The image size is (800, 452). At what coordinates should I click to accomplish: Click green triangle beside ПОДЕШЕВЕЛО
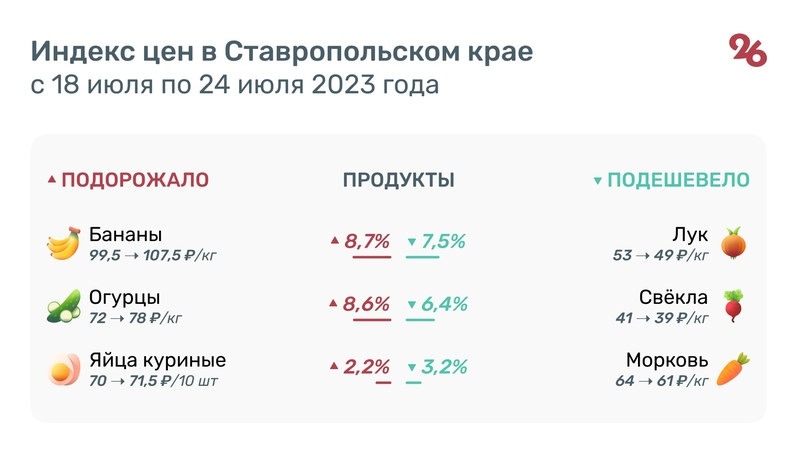pos(598,181)
